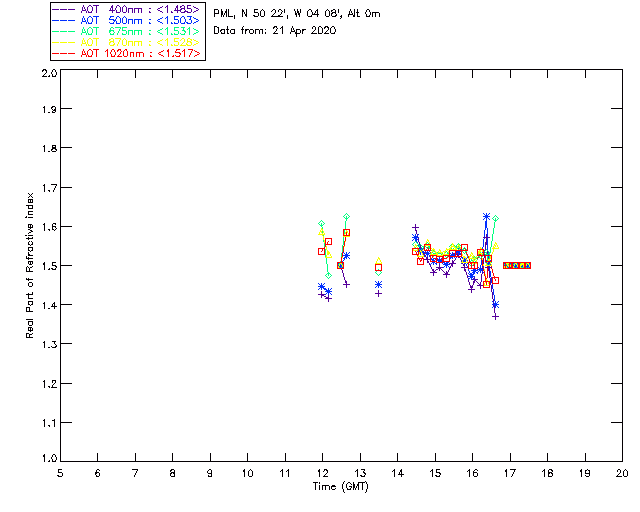Click the 10 hour x-axis label
The width and height of the screenshot is (640, 512).
pyautogui.click(x=247, y=473)
